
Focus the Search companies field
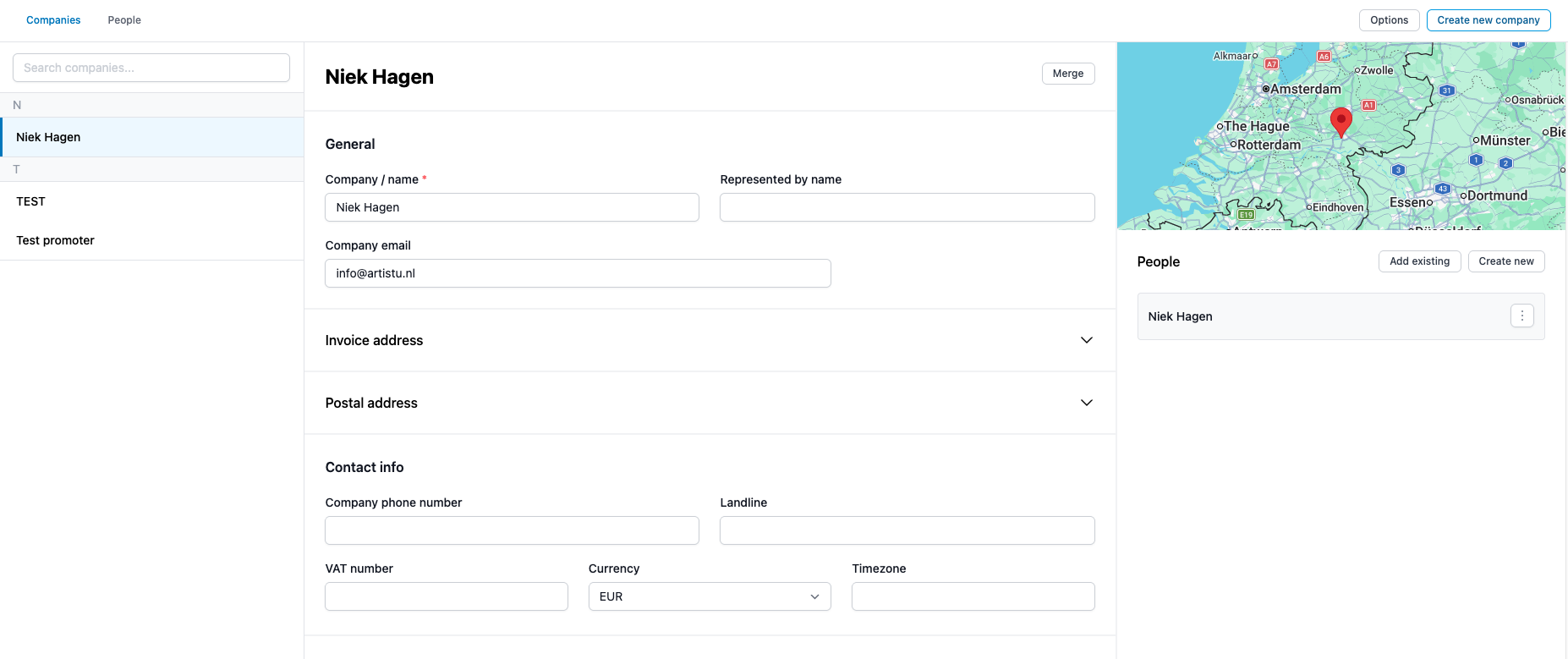tap(151, 68)
